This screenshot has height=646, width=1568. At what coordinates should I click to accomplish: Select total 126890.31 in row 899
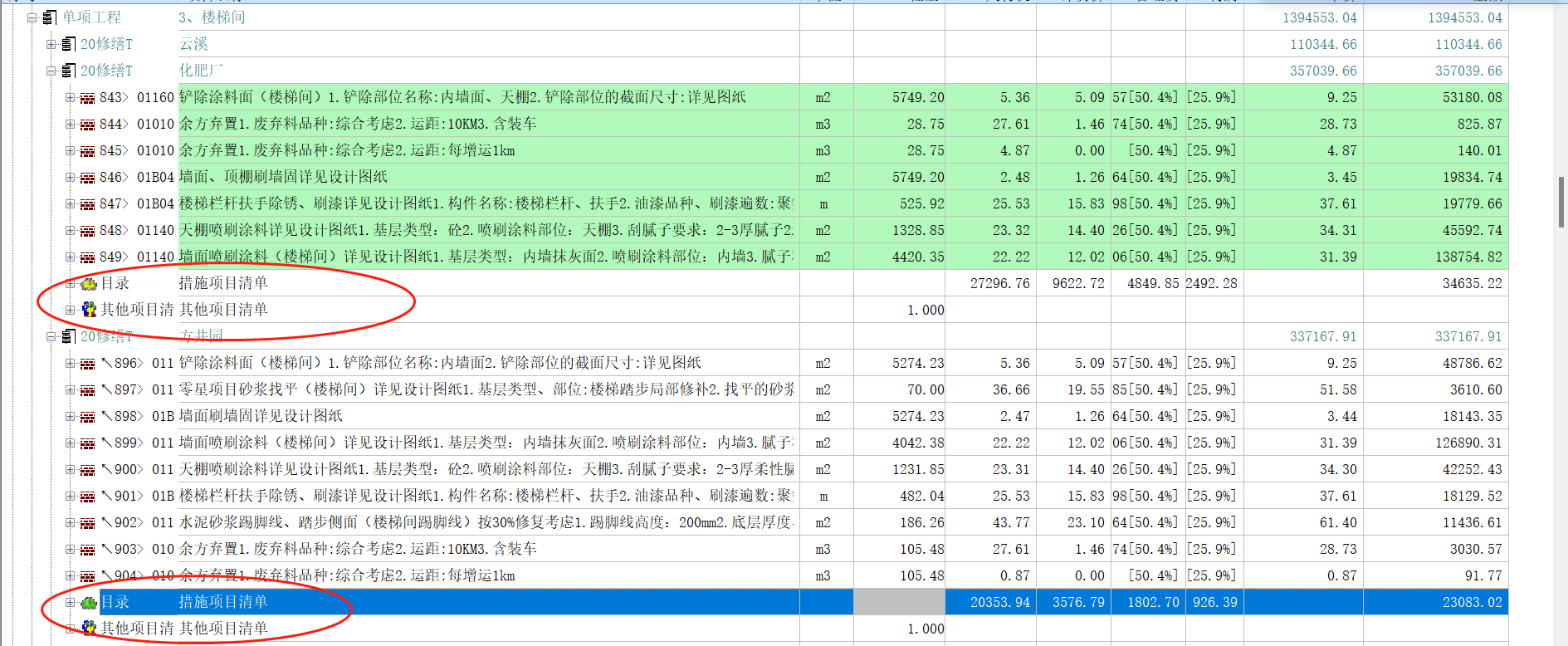click(x=1468, y=443)
